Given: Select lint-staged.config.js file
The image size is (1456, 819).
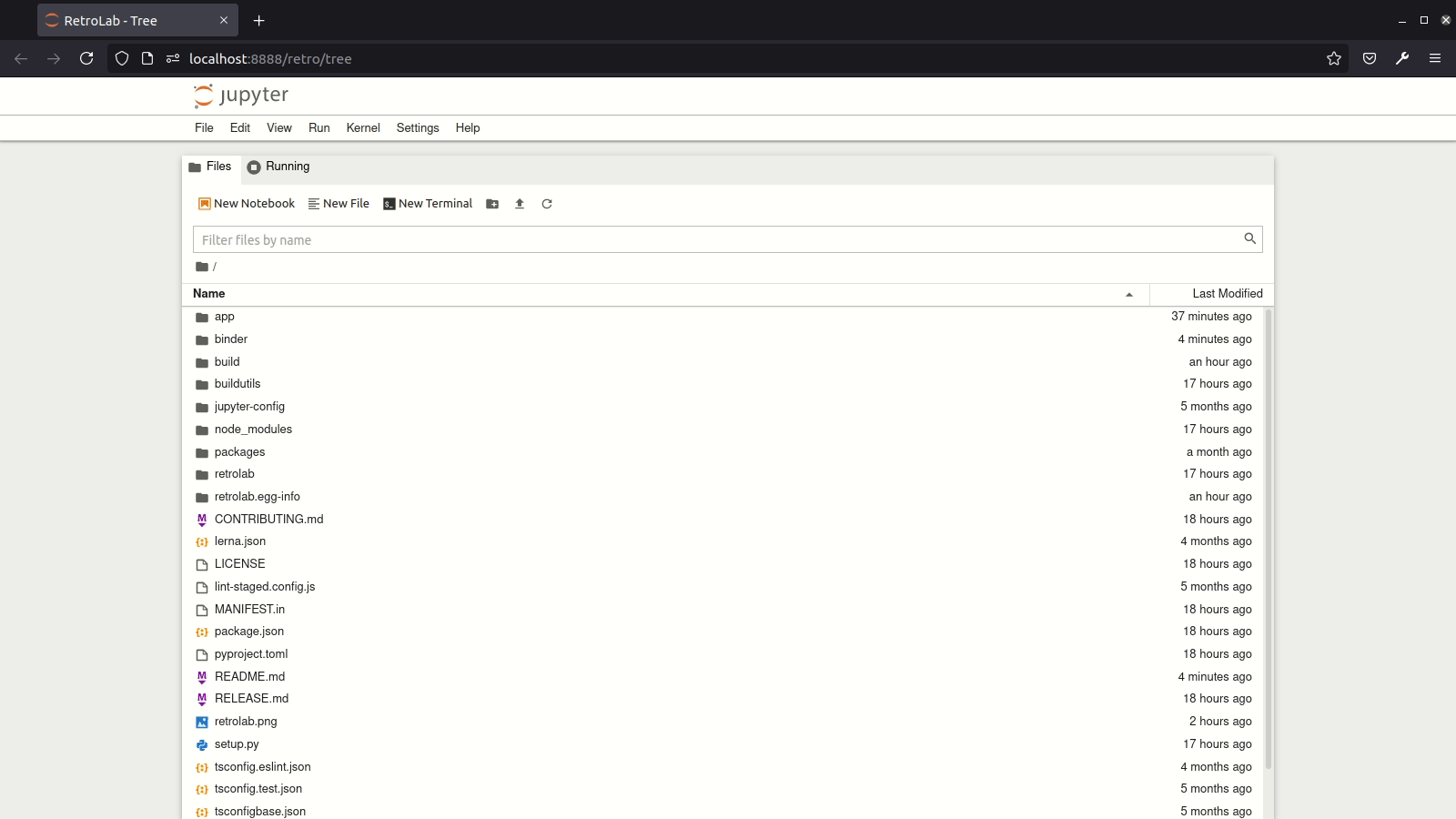Looking at the screenshot, I should [723, 587].
